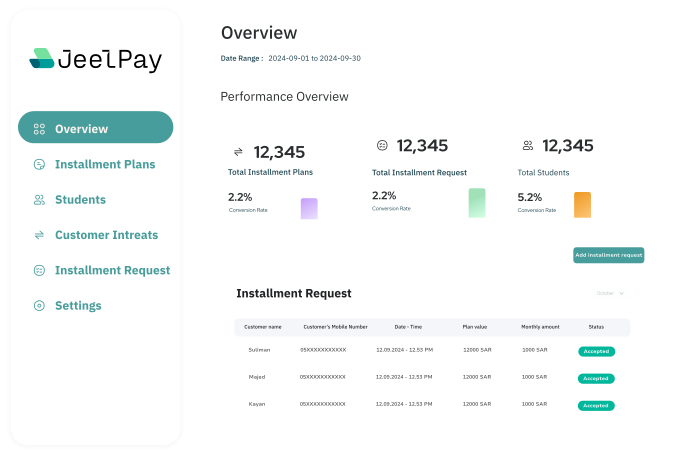Open Installment Request from sidebar
The height and width of the screenshot is (455, 675).
point(113,270)
